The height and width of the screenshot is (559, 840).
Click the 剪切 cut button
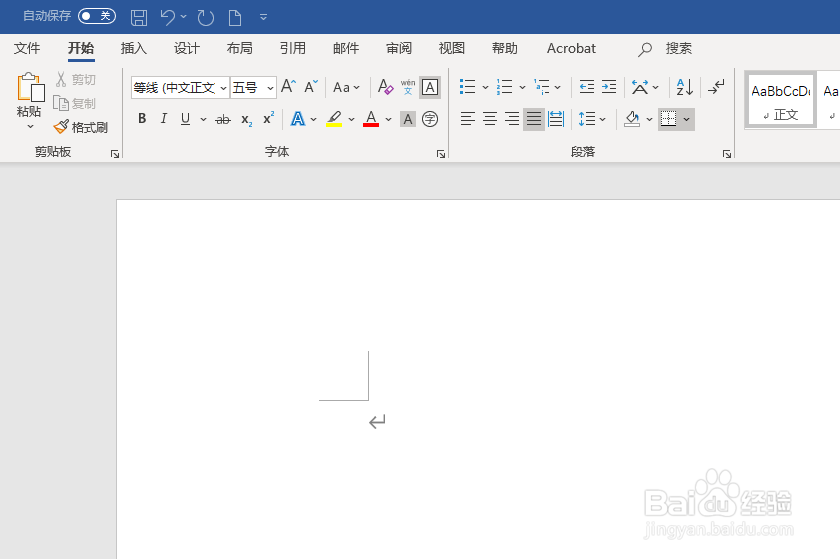point(76,79)
